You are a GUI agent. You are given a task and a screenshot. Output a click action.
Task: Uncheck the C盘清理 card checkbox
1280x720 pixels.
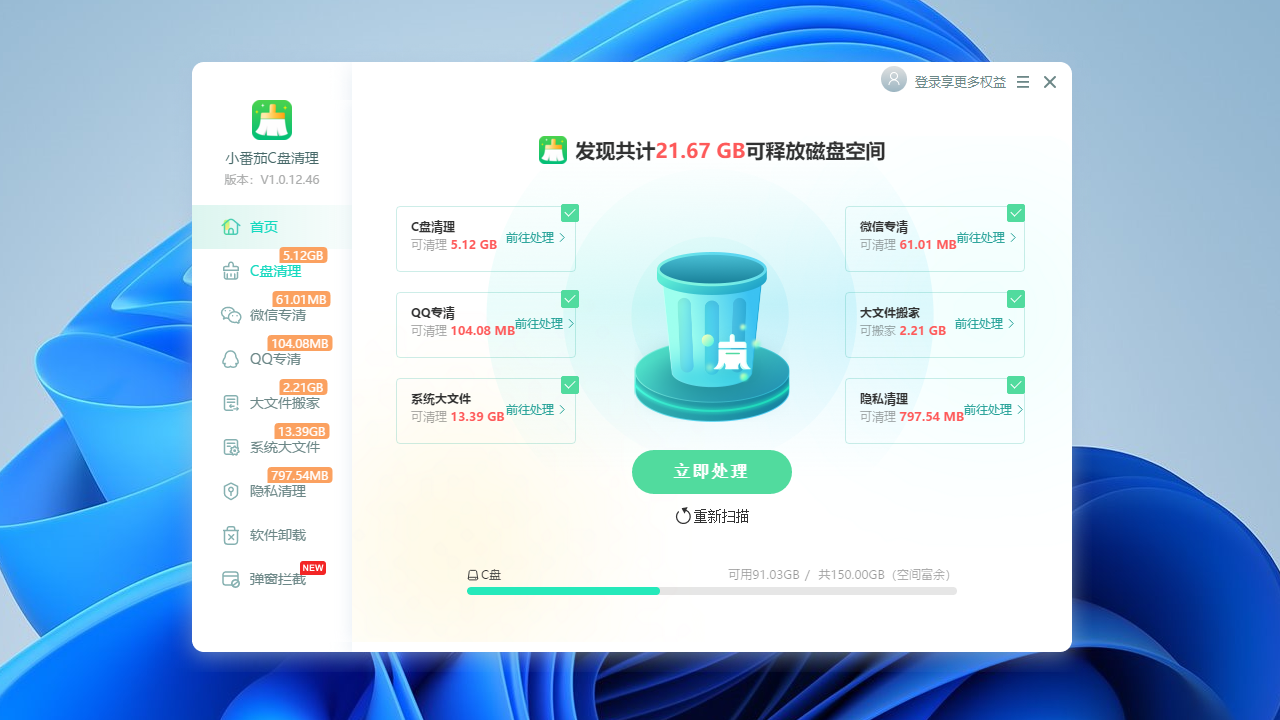(x=569, y=213)
